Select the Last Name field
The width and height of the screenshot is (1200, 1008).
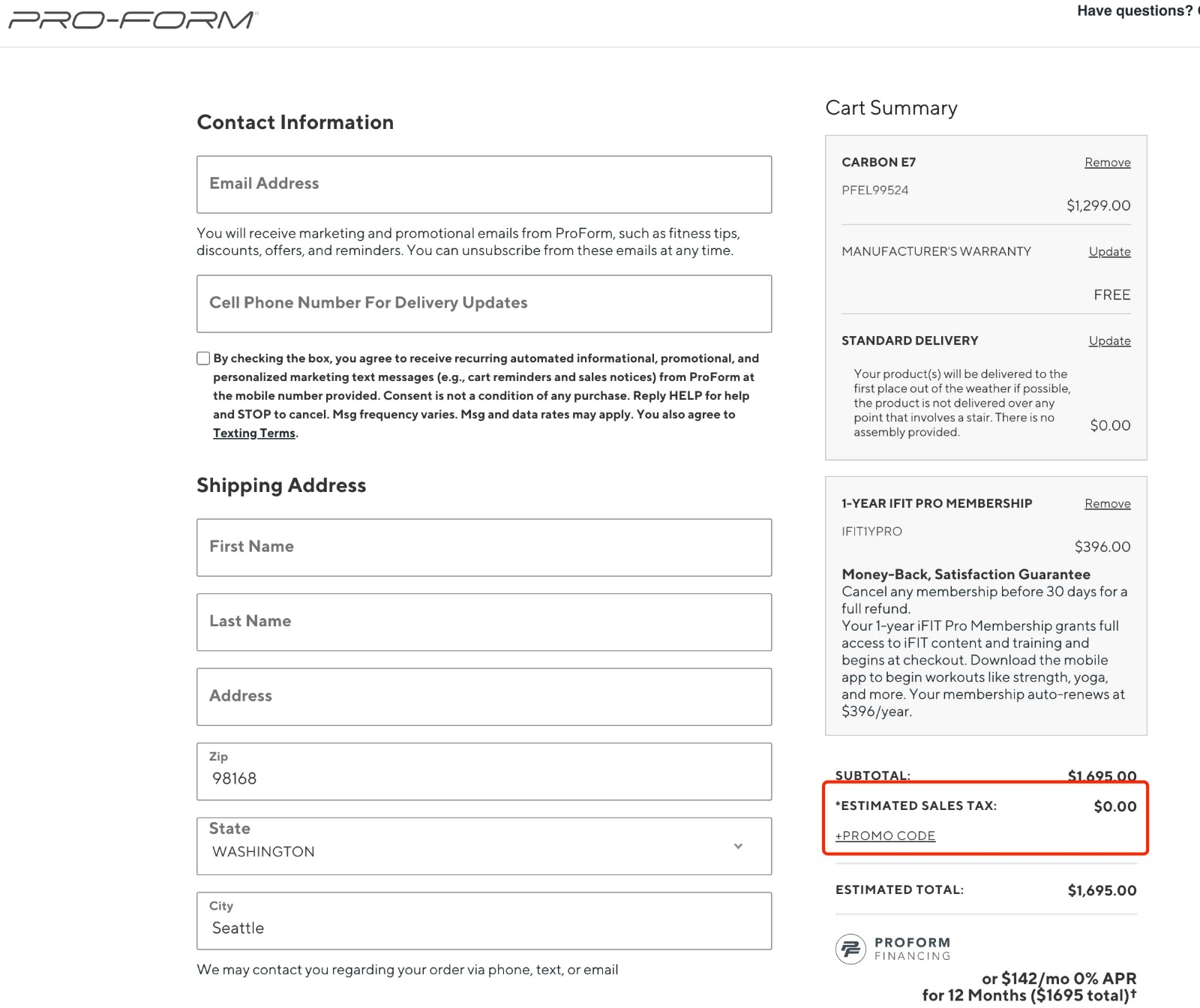point(483,622)
